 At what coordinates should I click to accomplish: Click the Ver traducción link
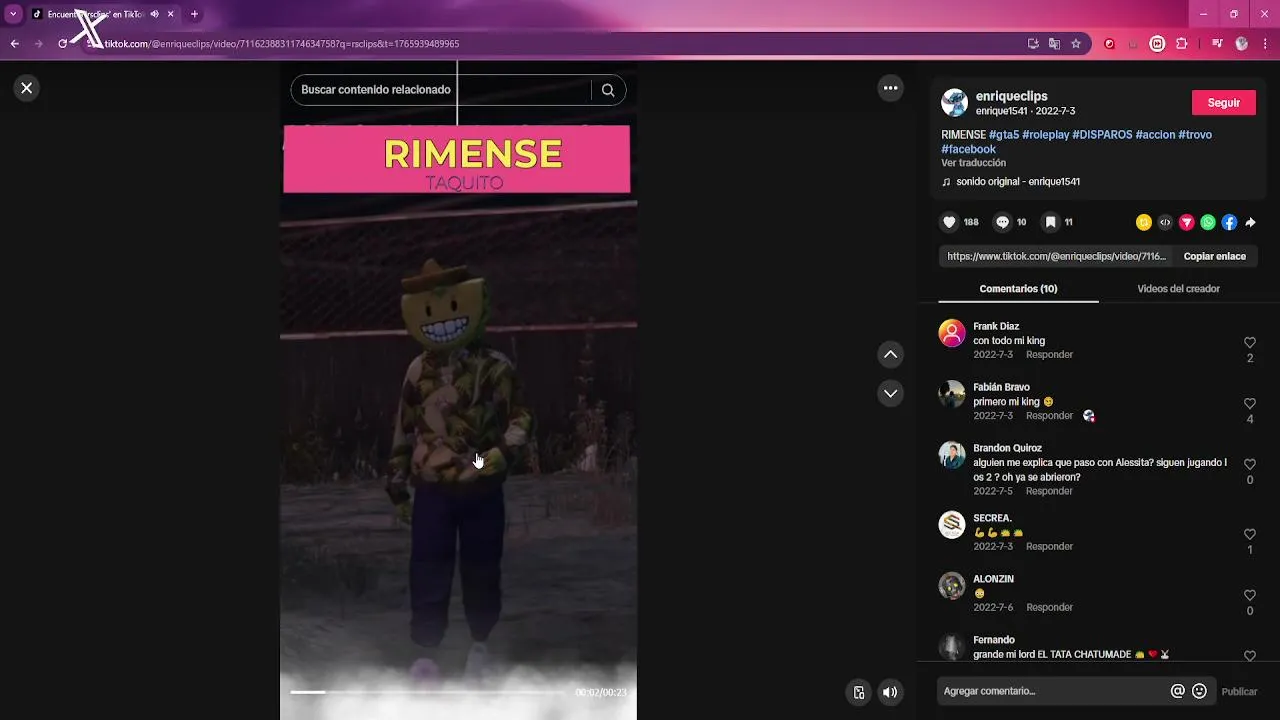[x=973, y=163]
